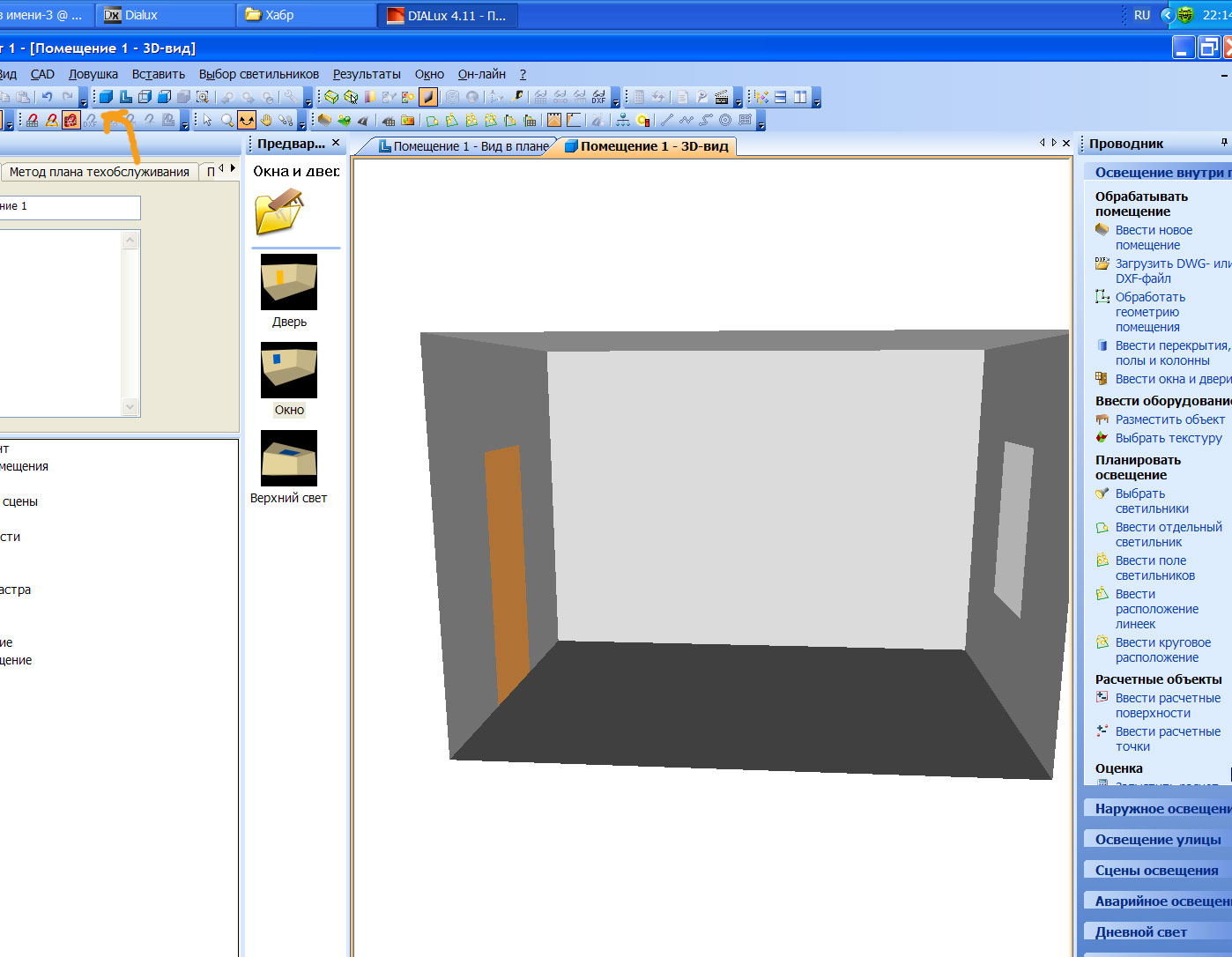Expand the Сцены освещения section
Viewport: 1232px width, 957px height.
tap(1158, 871)
